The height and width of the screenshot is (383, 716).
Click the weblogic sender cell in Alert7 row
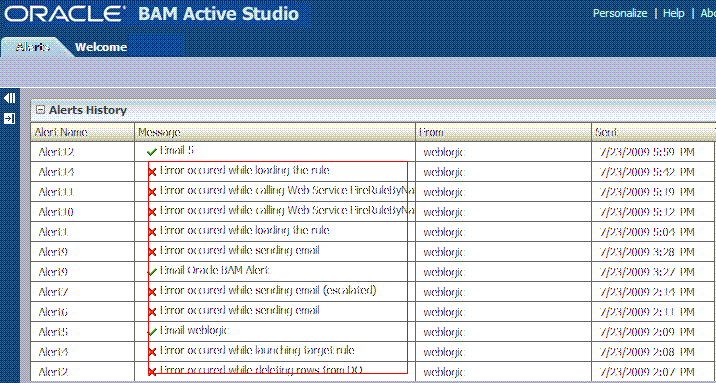pos(504,291)
